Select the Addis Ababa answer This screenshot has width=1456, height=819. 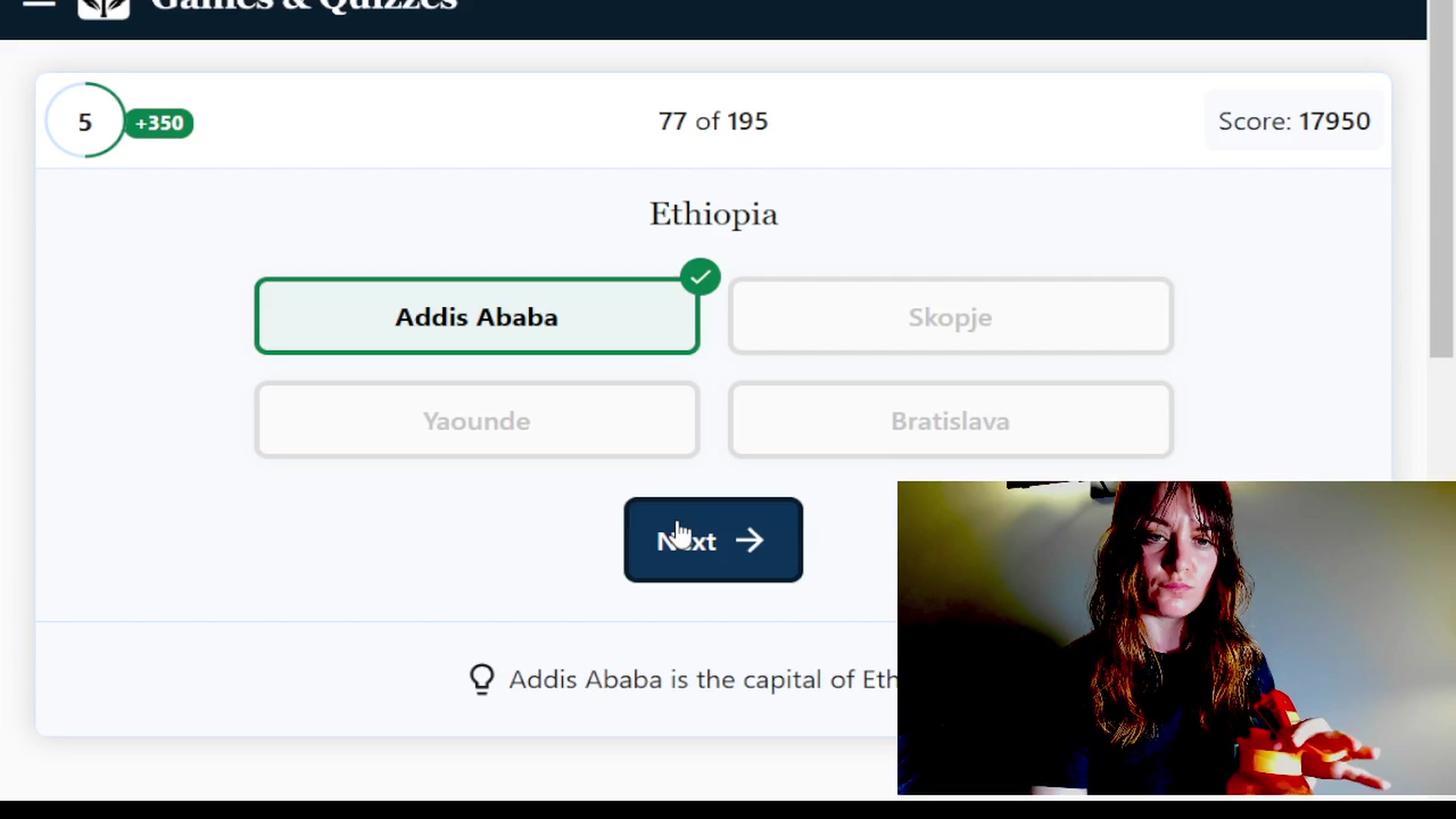click(x=476, y=316)
